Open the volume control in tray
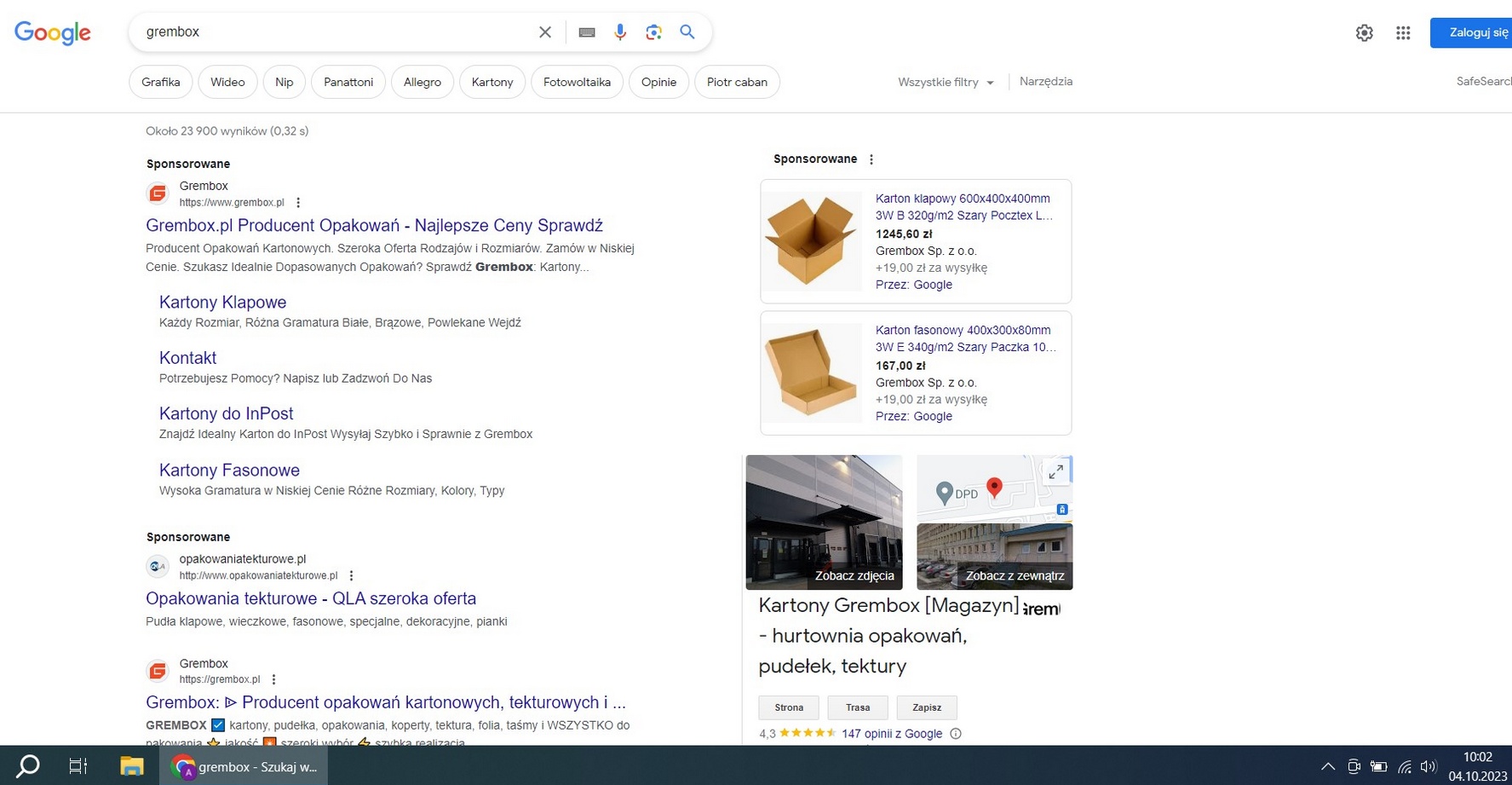Viewport: 1512px width, 785px height. point(1429,766)
